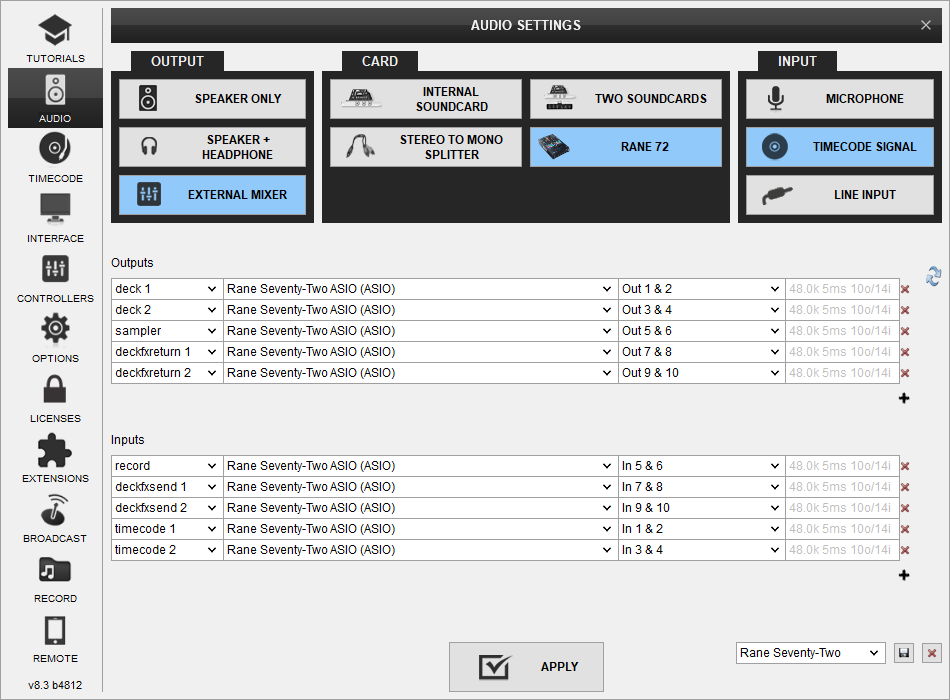This screenshot has width=950, height=700.
Task: Open the Extensions section in sidebar
Action: coord(55,458)
